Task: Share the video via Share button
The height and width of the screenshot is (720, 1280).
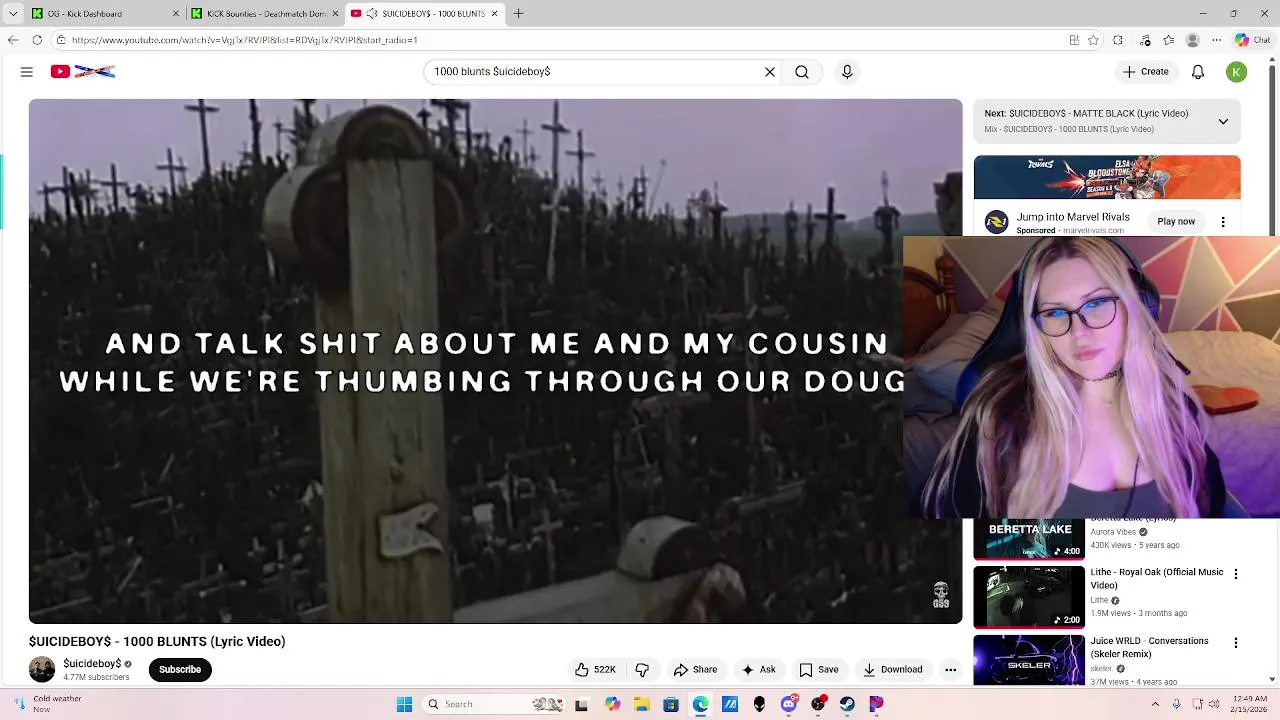Action: pos(695,670)
